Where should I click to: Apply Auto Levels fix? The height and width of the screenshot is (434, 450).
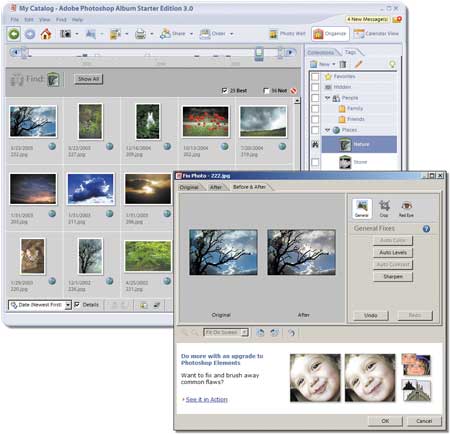click(x=393, y=253)
